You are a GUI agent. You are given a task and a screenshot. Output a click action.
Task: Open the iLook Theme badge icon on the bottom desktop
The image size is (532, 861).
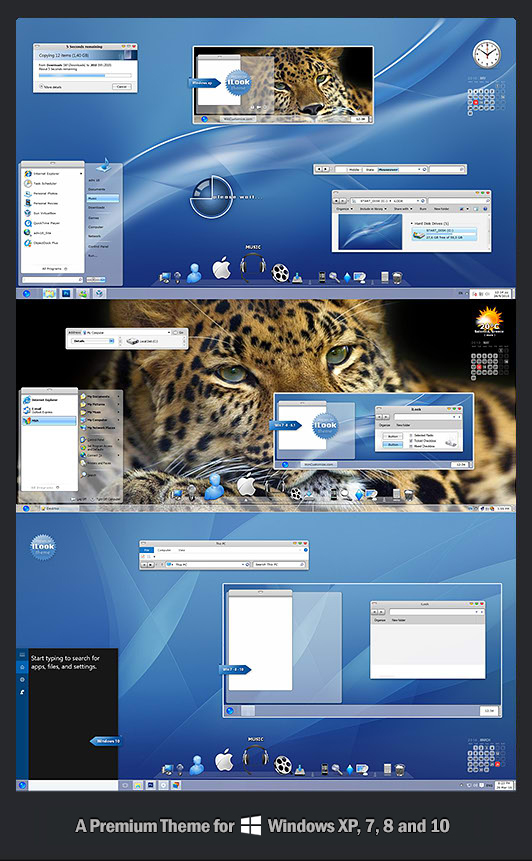click(43, 547)
